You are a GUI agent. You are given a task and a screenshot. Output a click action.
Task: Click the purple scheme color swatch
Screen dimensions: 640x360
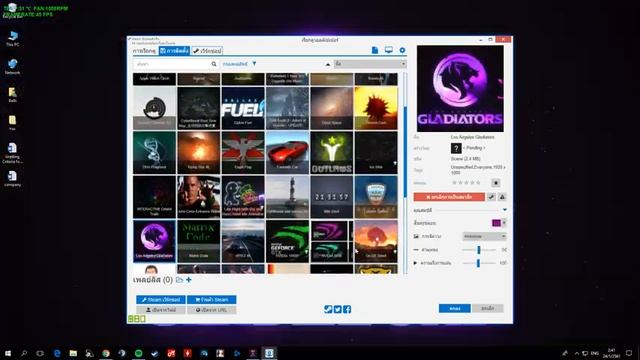(496, 223)
